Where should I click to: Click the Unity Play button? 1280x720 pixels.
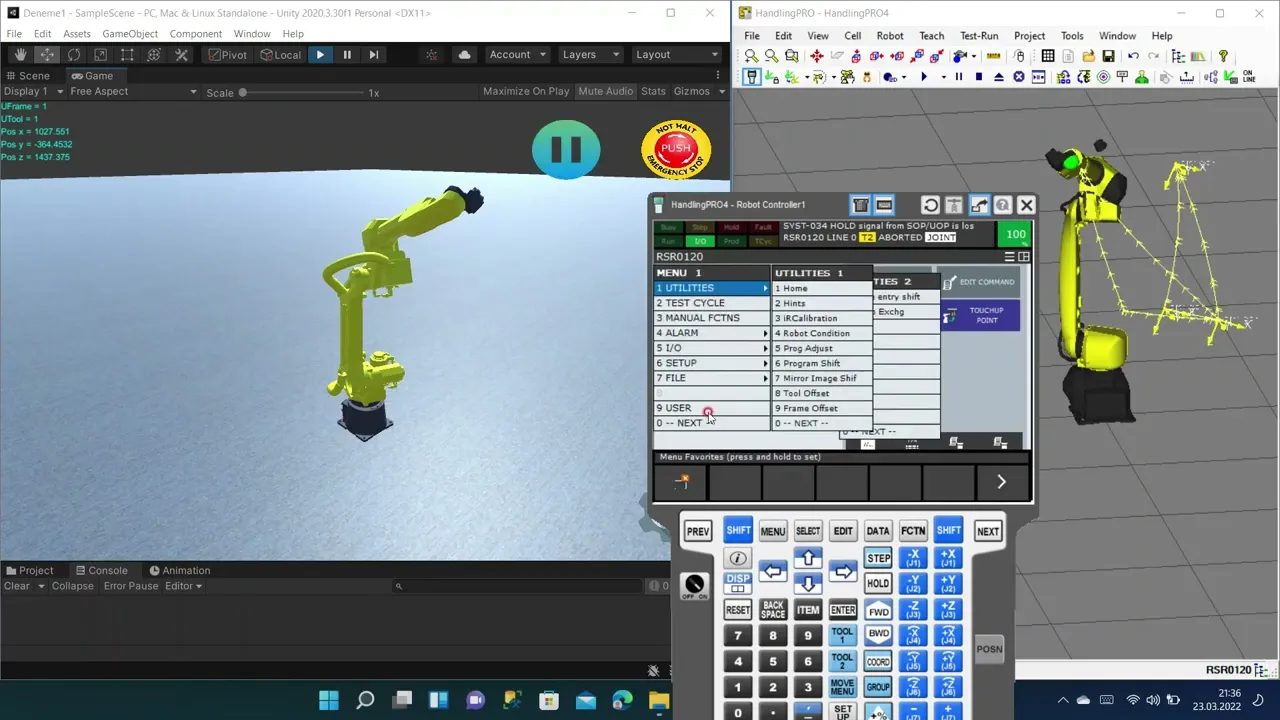pyautogui.click(x=320, y=55)
